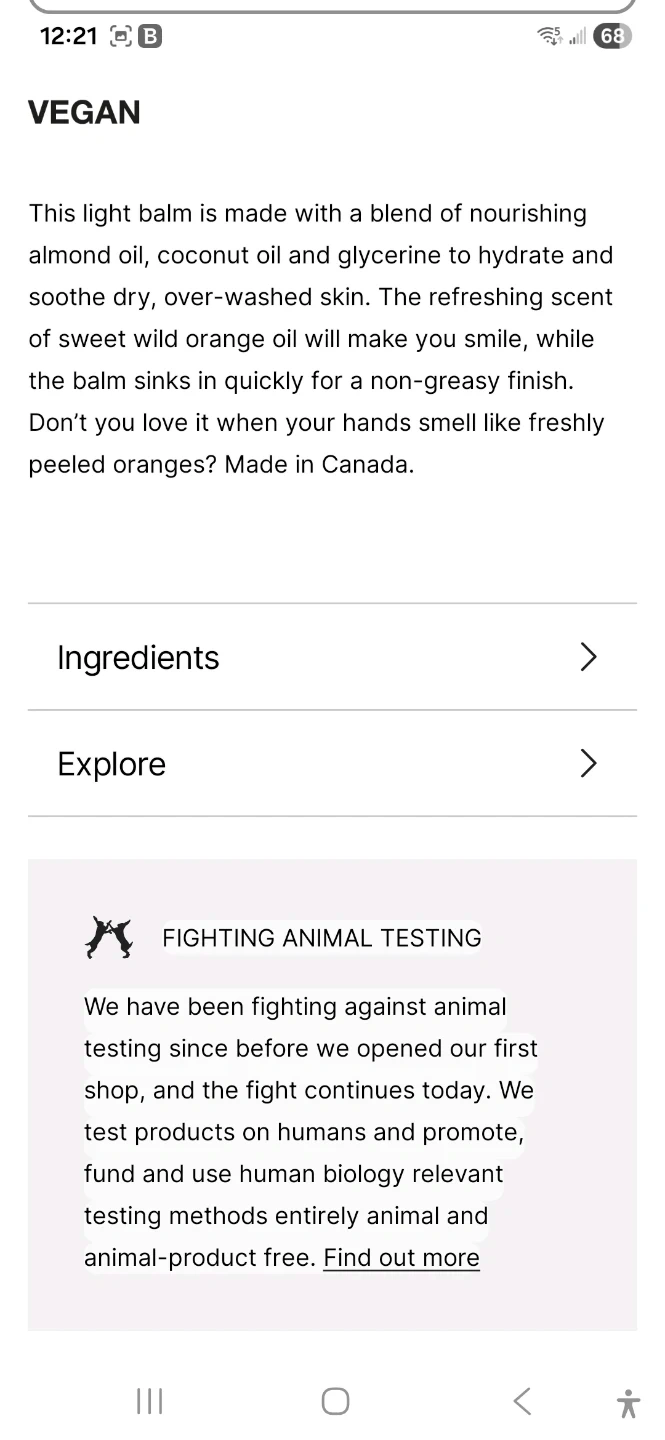The width and height of the screenshot is (665, 1440).
Task: Tap the VEGAN heading
Action: (x=84, y=113)
